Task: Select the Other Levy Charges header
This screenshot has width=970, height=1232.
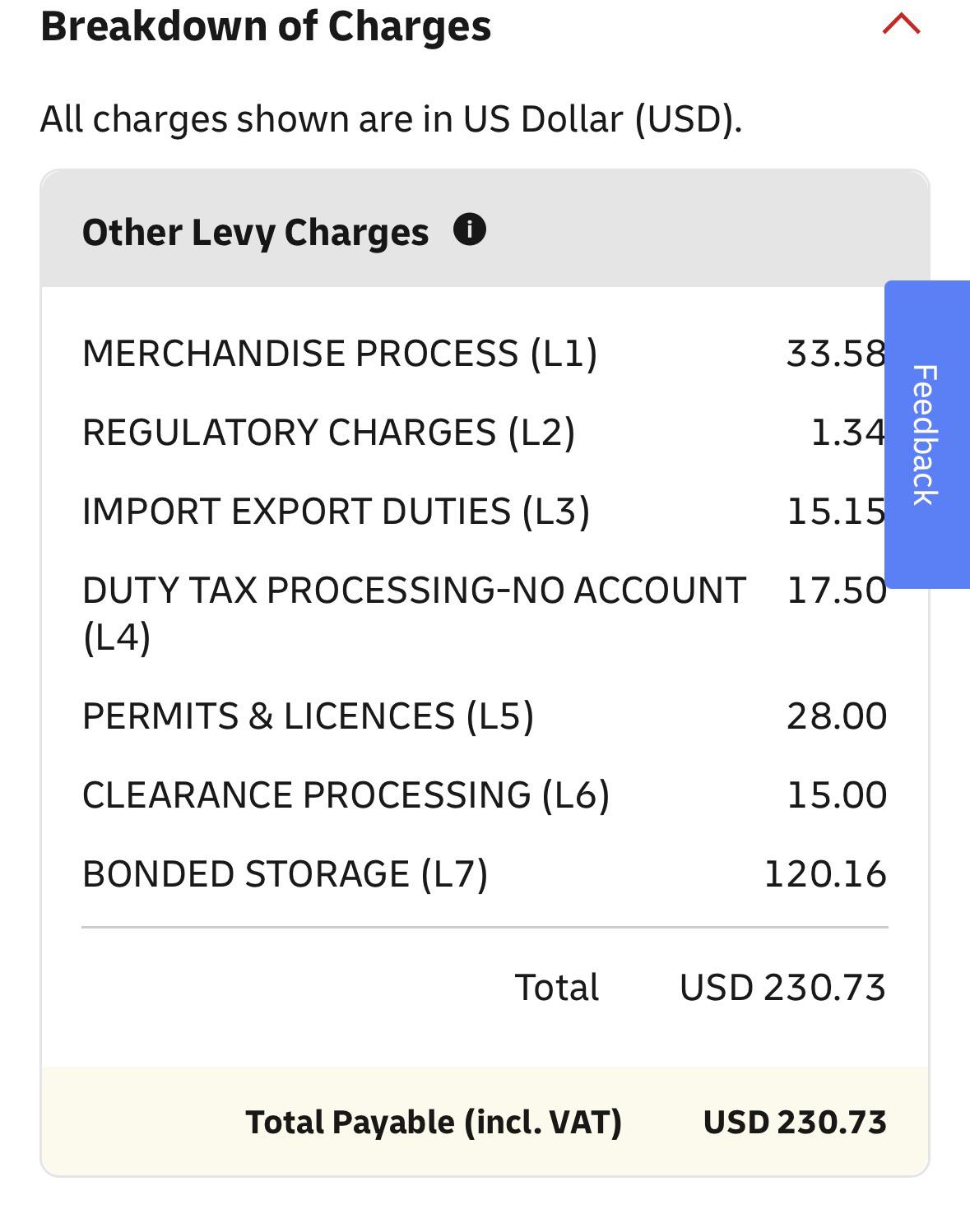Action: click(x=255, y=232)
